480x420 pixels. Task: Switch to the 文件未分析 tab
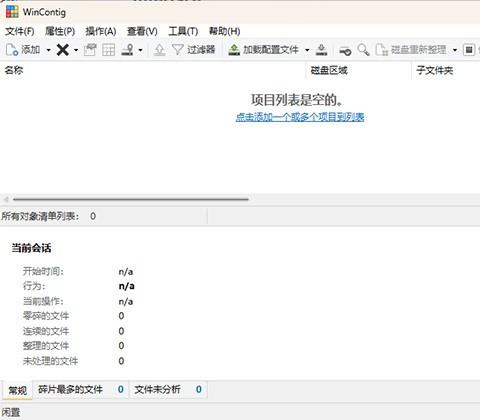click(168, 389)
